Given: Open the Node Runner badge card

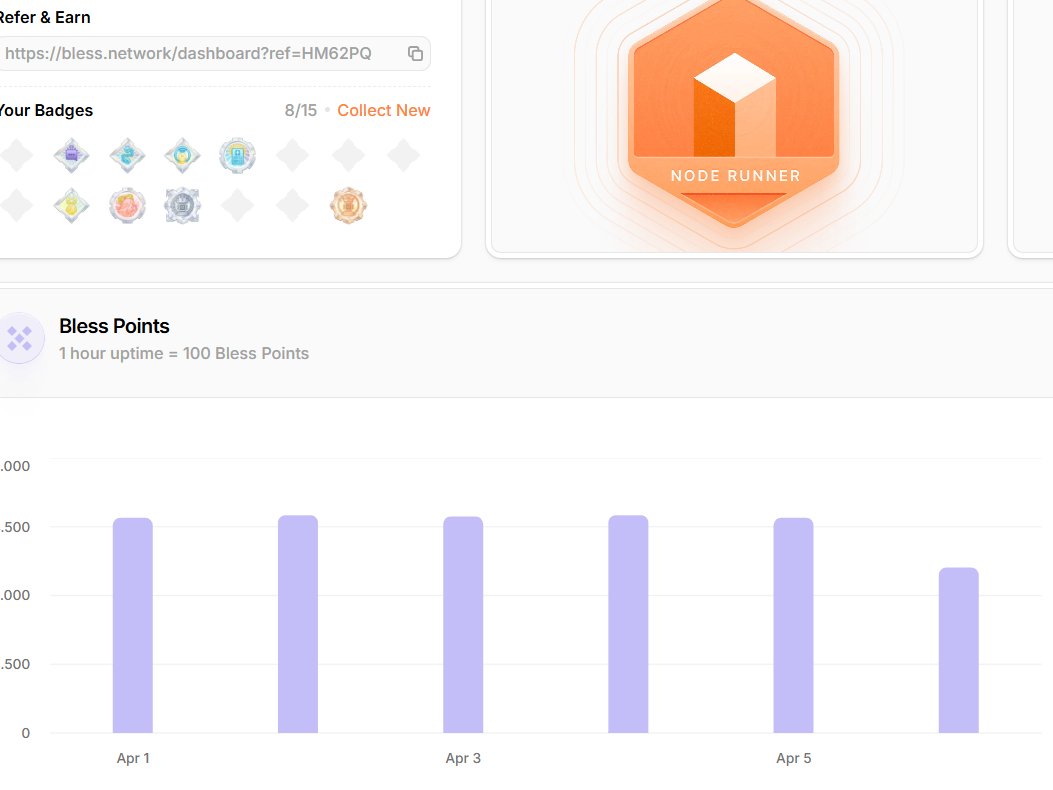Looking at the screenshot, I should (733, 120).
